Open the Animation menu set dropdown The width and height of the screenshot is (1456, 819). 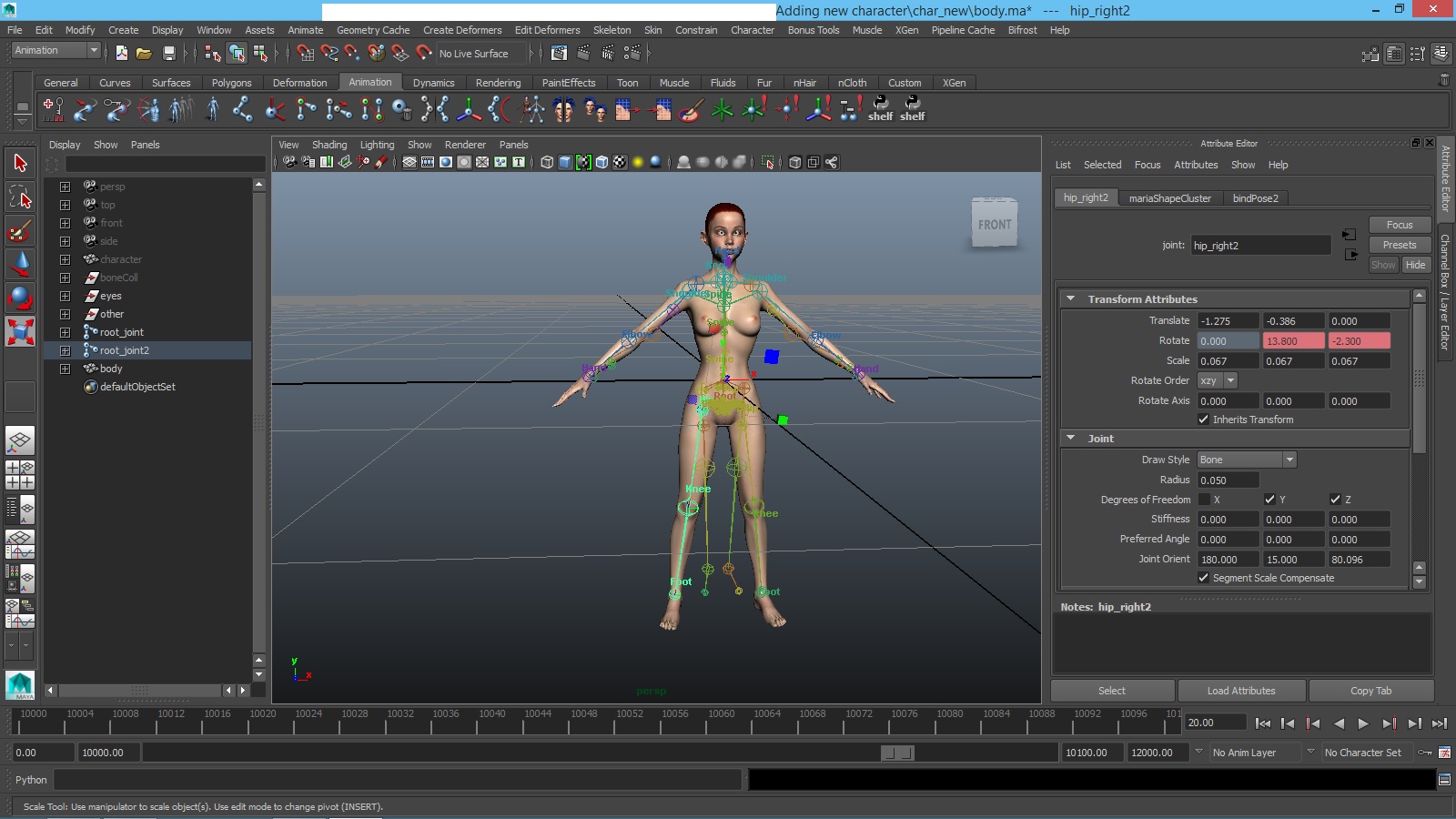[56, 50]
